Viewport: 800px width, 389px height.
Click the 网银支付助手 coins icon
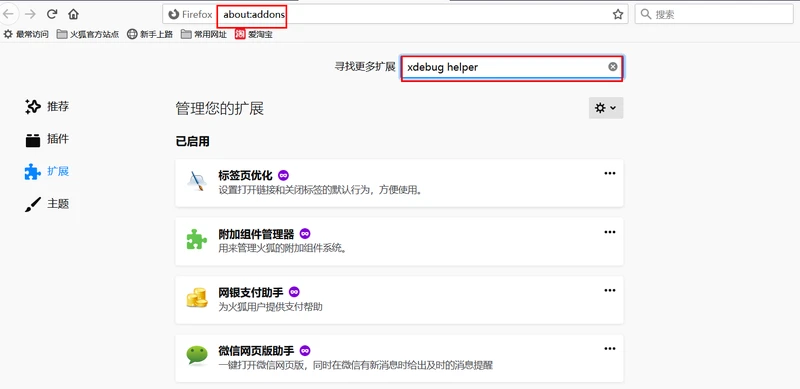coord(197,298)
